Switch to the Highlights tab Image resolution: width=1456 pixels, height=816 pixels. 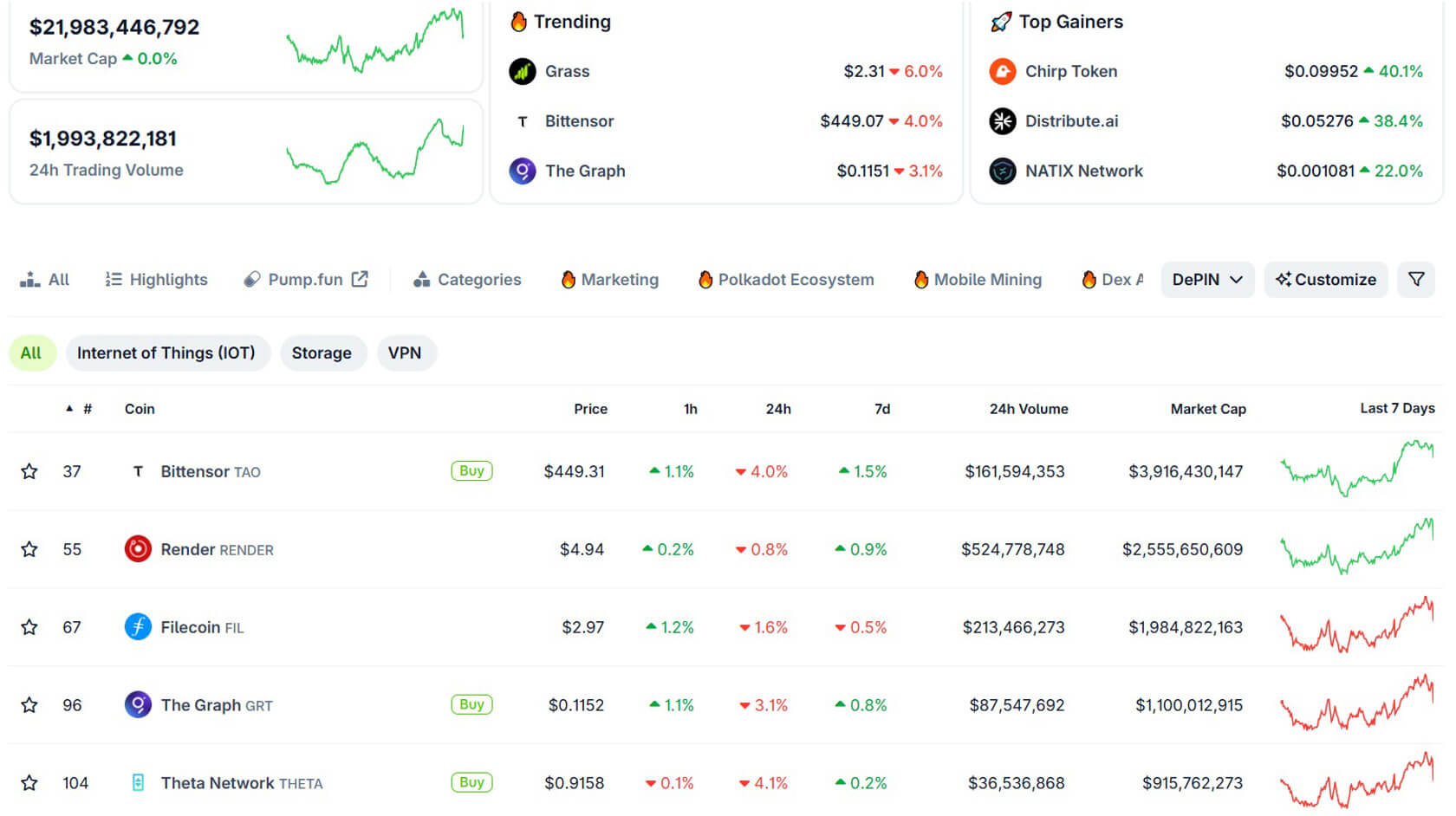coord(157,280)
